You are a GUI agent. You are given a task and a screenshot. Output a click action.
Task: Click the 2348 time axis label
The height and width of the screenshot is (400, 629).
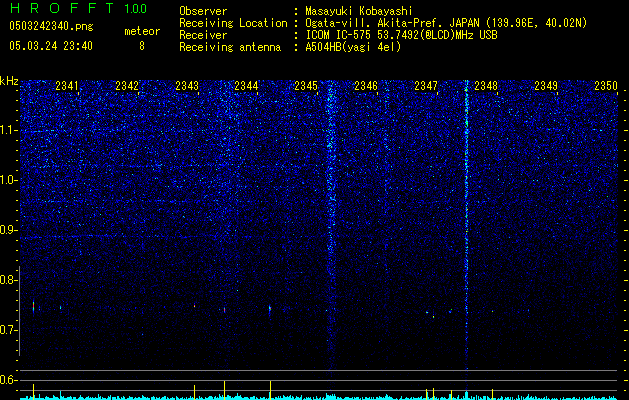[x=486, y=86]
